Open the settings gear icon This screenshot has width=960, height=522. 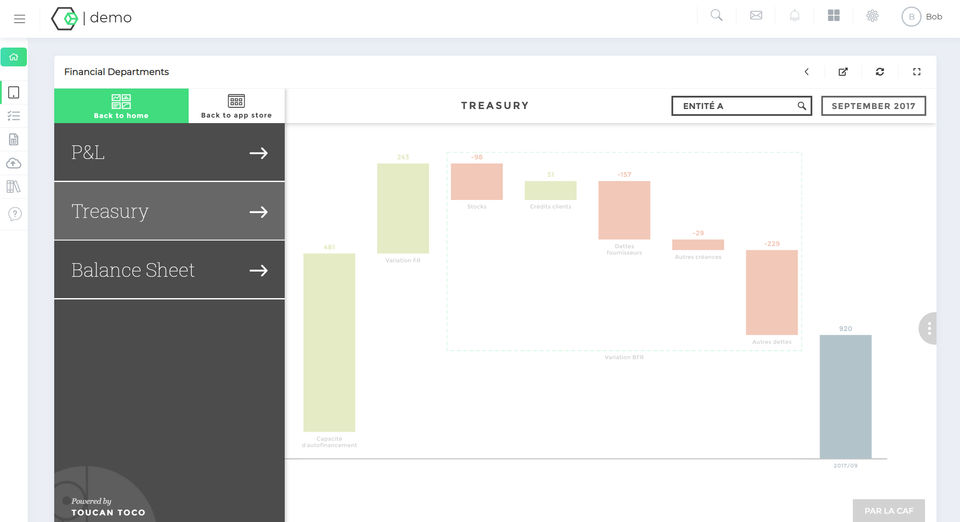872,16
